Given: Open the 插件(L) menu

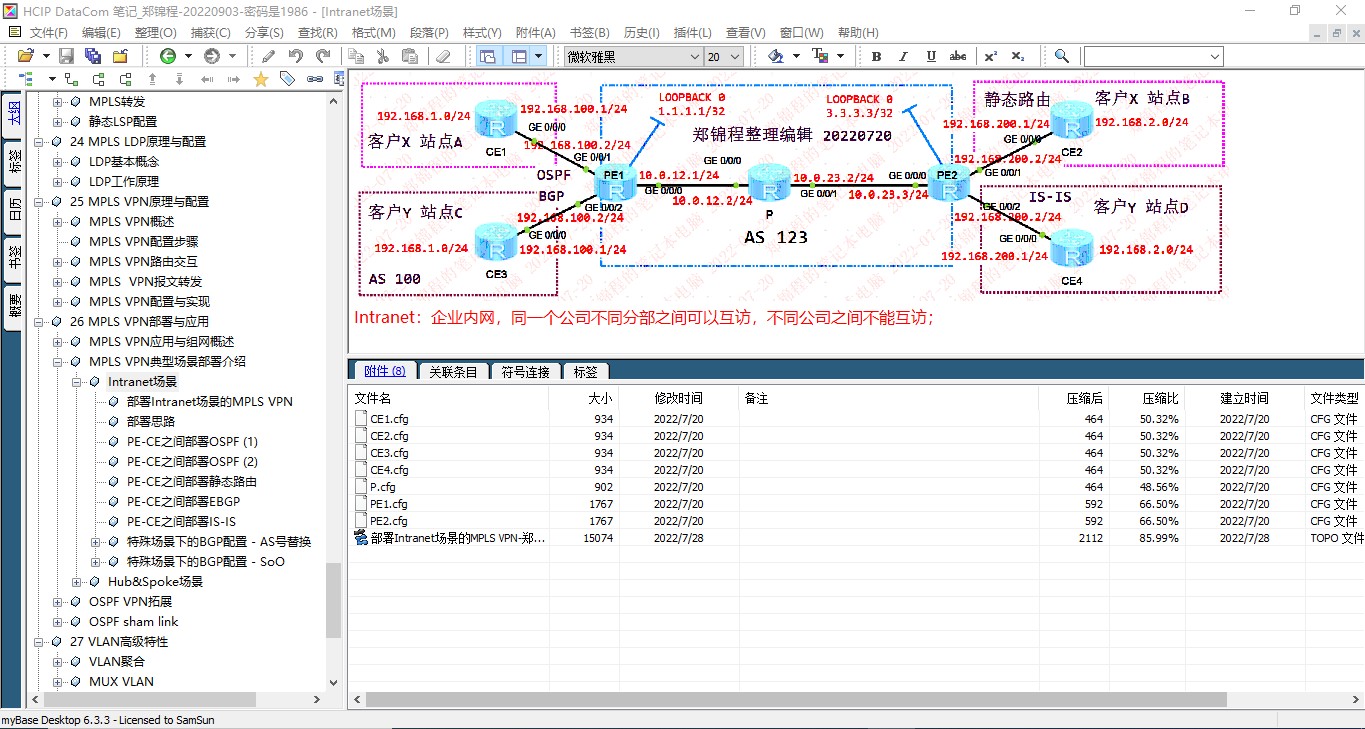Looking at the screenshot, I should 693,33.
